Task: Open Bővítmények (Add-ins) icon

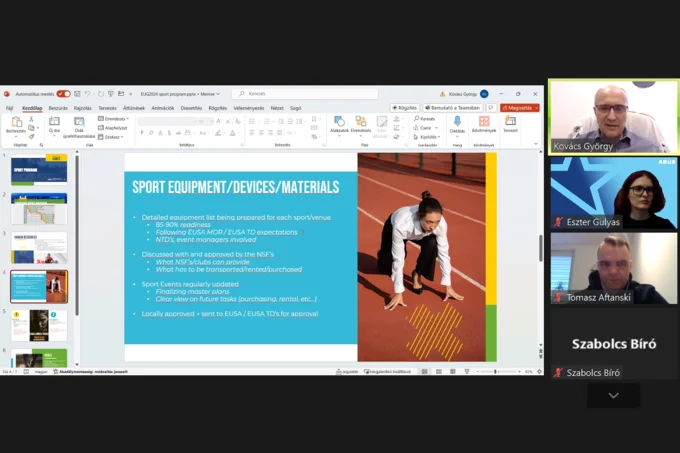Action: point(484,122)
